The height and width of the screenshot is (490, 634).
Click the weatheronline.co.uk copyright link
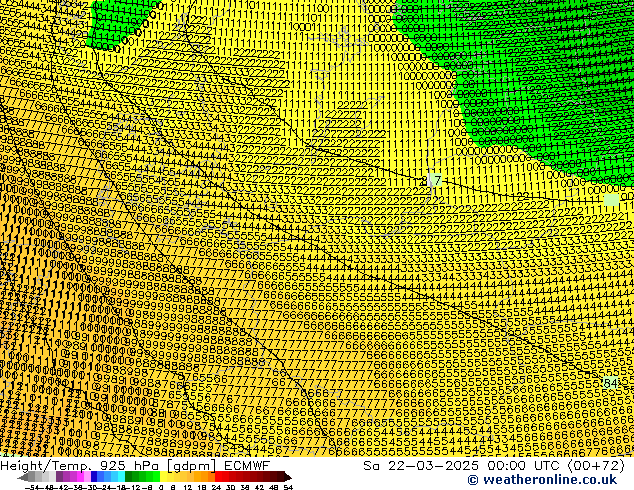[x=542, y=480]
